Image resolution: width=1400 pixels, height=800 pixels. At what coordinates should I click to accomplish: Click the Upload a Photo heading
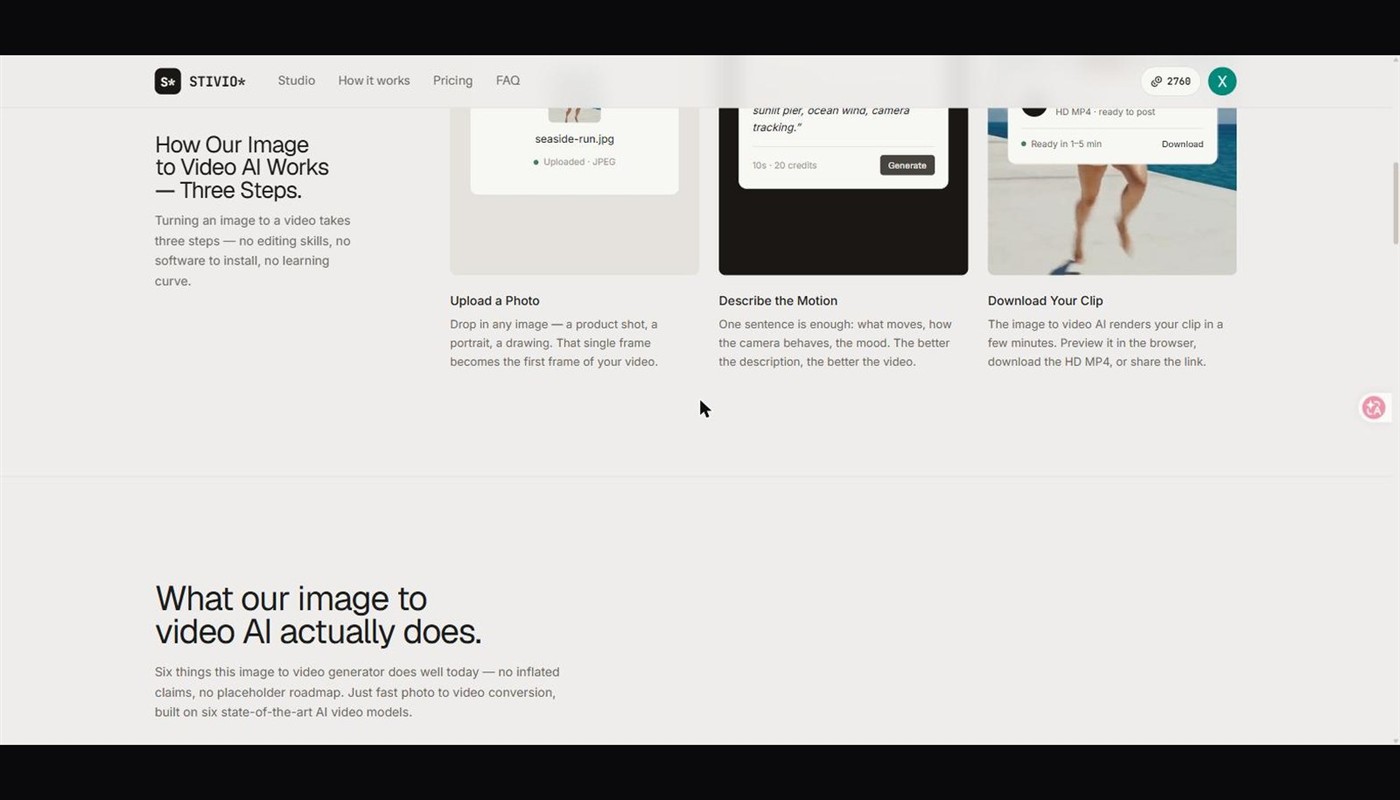(x=495, y=300)
